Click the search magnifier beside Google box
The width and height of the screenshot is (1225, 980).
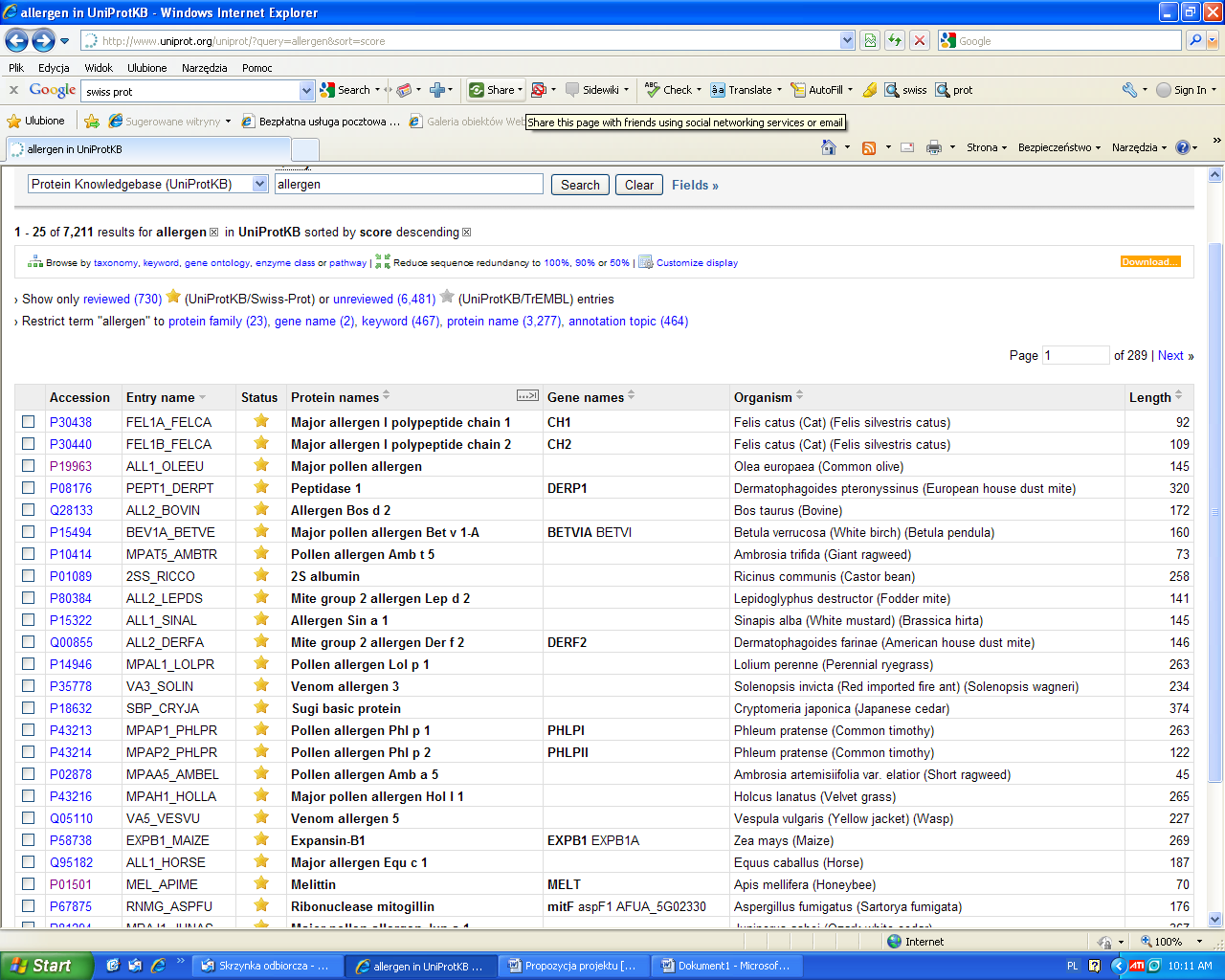click(1195, 40)
